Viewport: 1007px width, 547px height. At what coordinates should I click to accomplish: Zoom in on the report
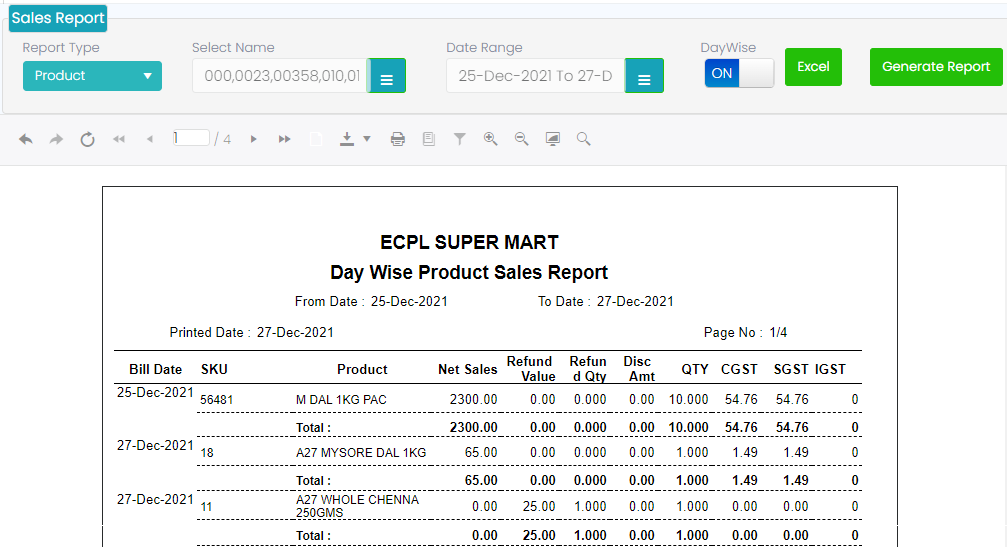[x=491, y=140]
